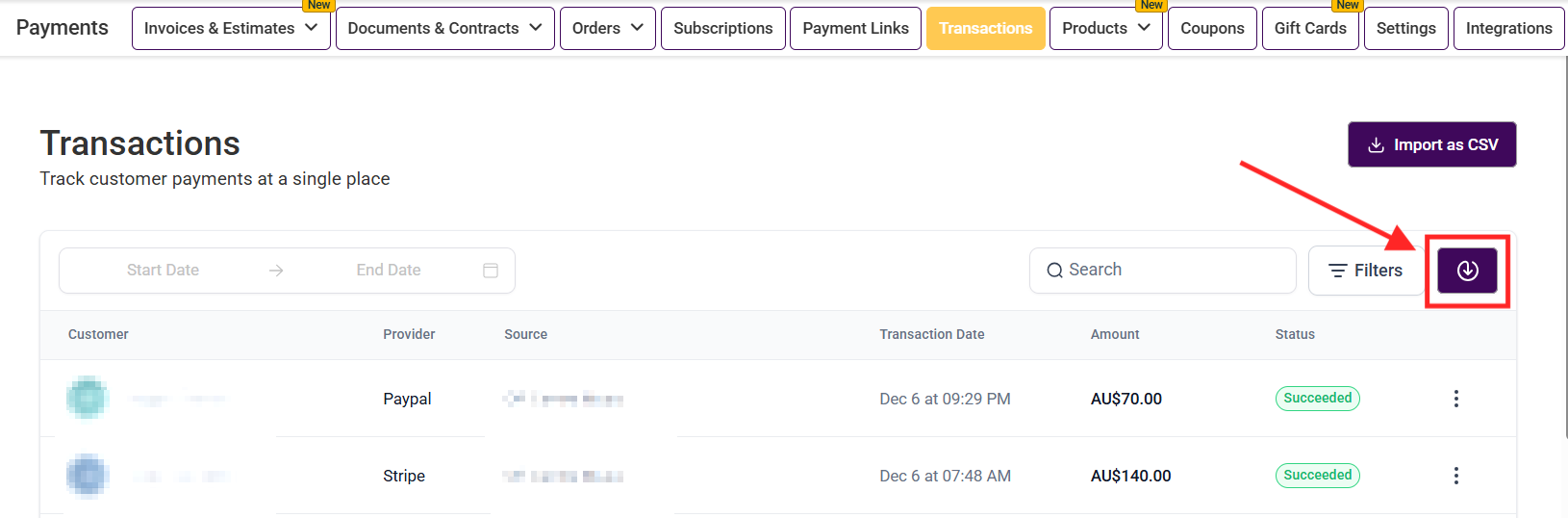Screen dimensions: 1568x518
Task: Open the calendar icon in date range
Action: [491, 271]
